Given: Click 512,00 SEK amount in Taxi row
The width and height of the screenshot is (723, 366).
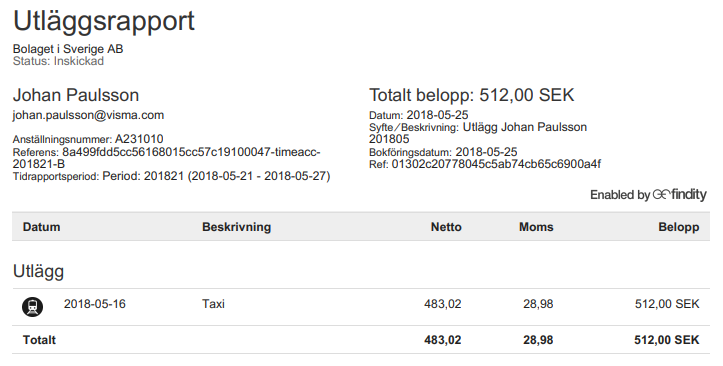Looking at the screenshot, I should pyautogui.click(x=667, y=304).
